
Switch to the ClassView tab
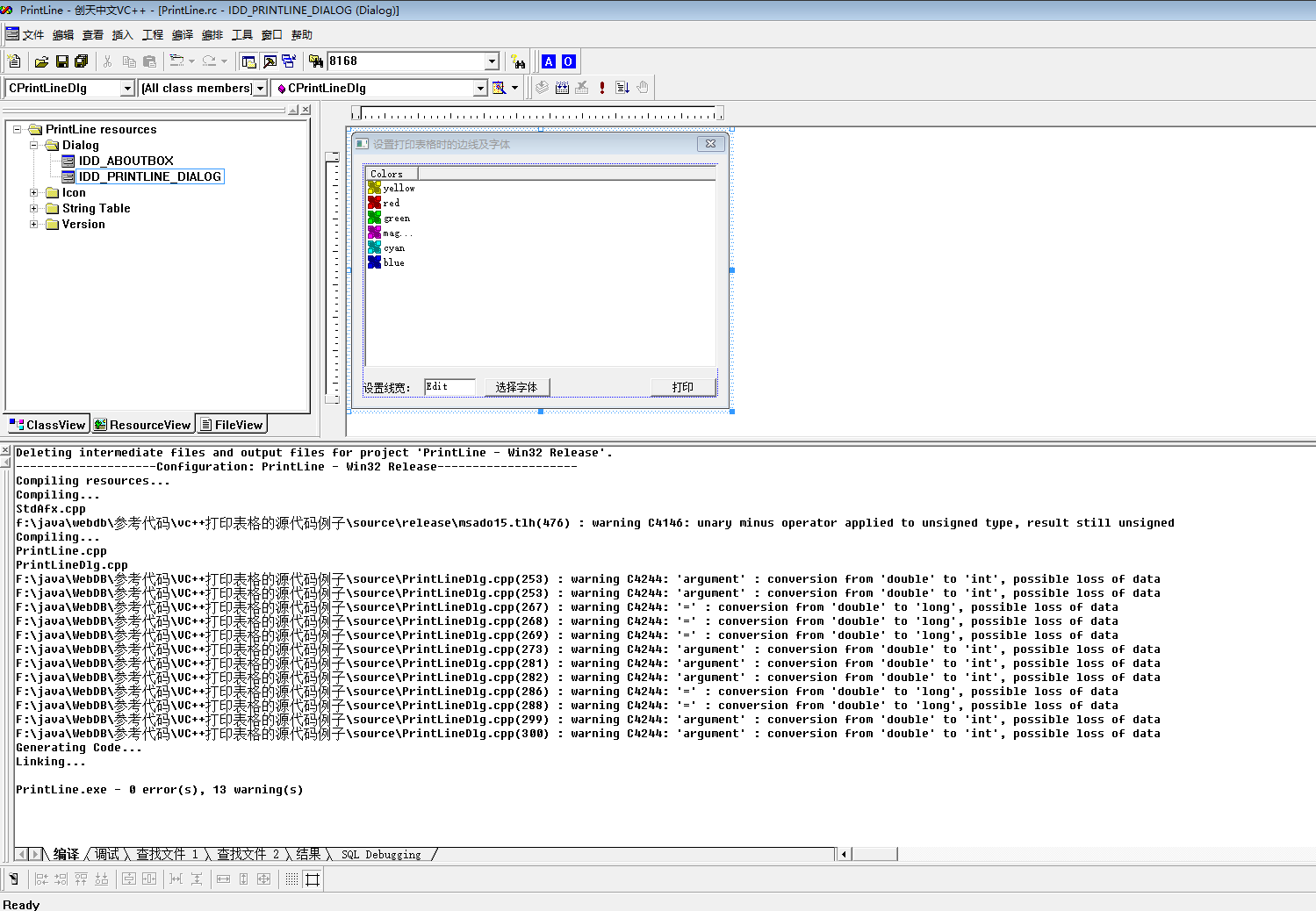click(47, 425)
